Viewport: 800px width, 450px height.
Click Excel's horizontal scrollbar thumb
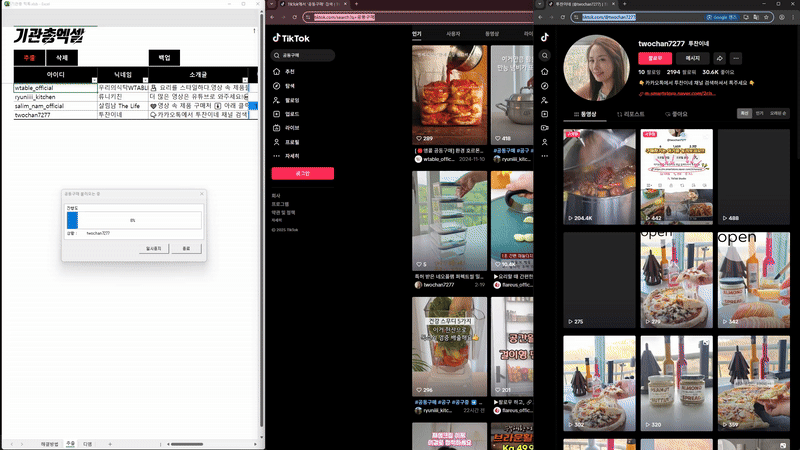click(x=187, y=444)
